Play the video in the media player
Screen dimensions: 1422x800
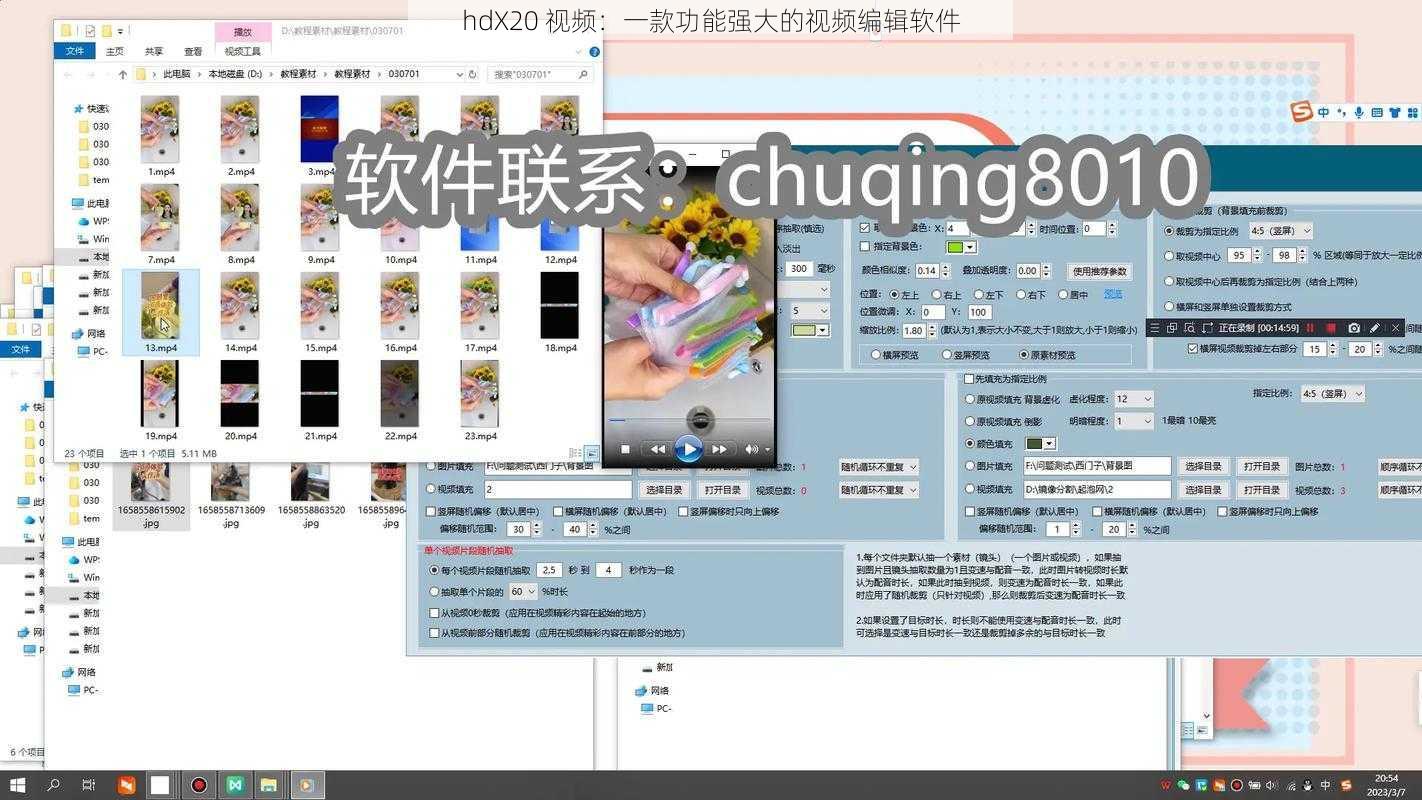[x=688, y=449]
